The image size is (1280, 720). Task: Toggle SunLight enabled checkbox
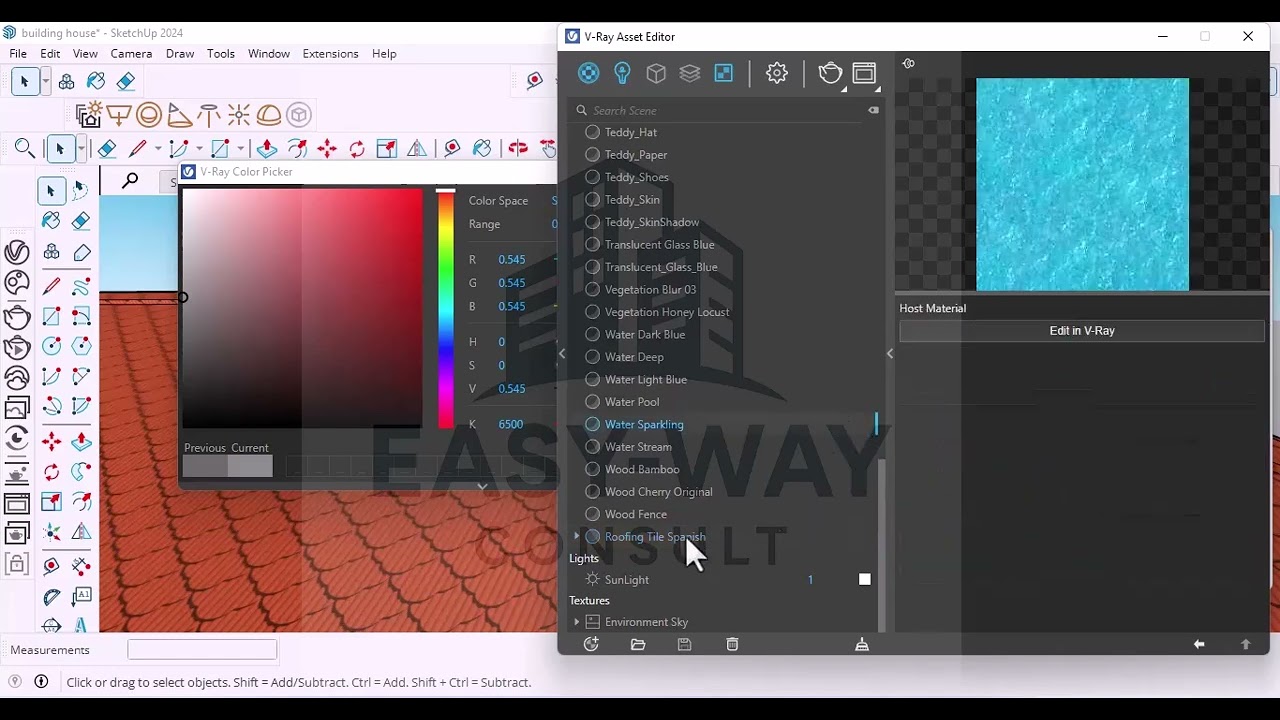coord(865,579)
